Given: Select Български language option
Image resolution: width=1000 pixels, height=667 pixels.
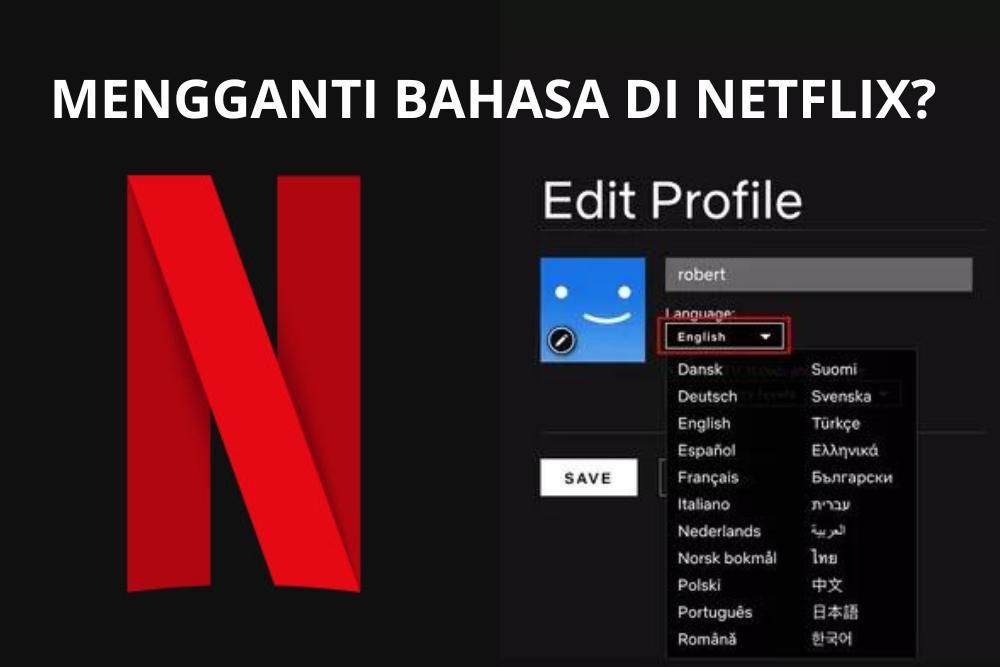Looking at the screenshot, I should [x=851, y=478].
